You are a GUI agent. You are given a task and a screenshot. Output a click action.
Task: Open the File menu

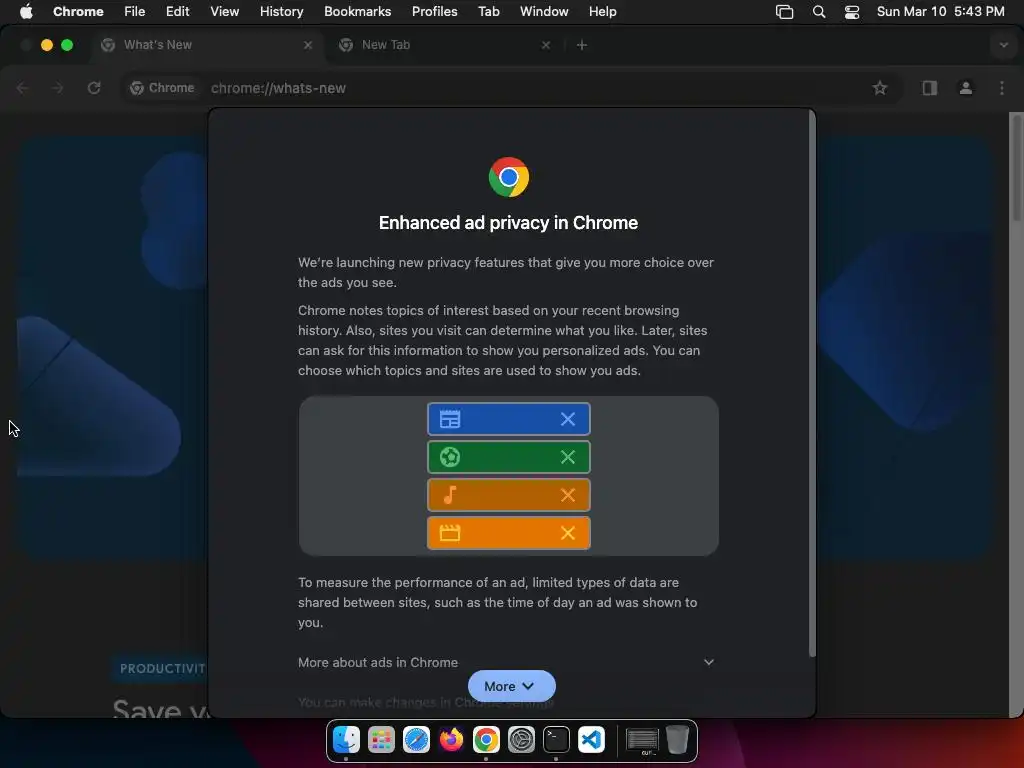tap(135, 11)
